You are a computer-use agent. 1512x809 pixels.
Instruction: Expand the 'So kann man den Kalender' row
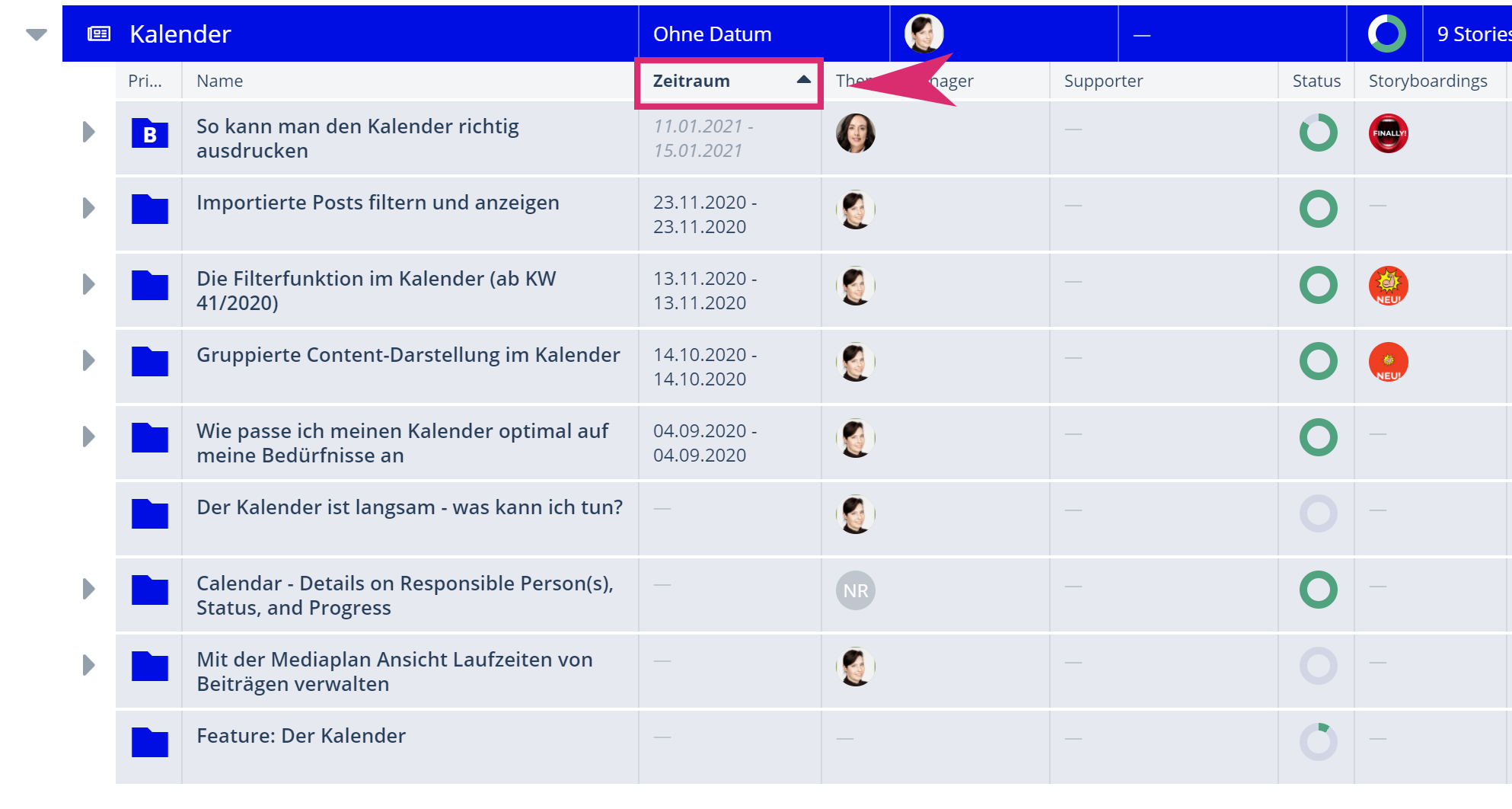click(88, 132)
